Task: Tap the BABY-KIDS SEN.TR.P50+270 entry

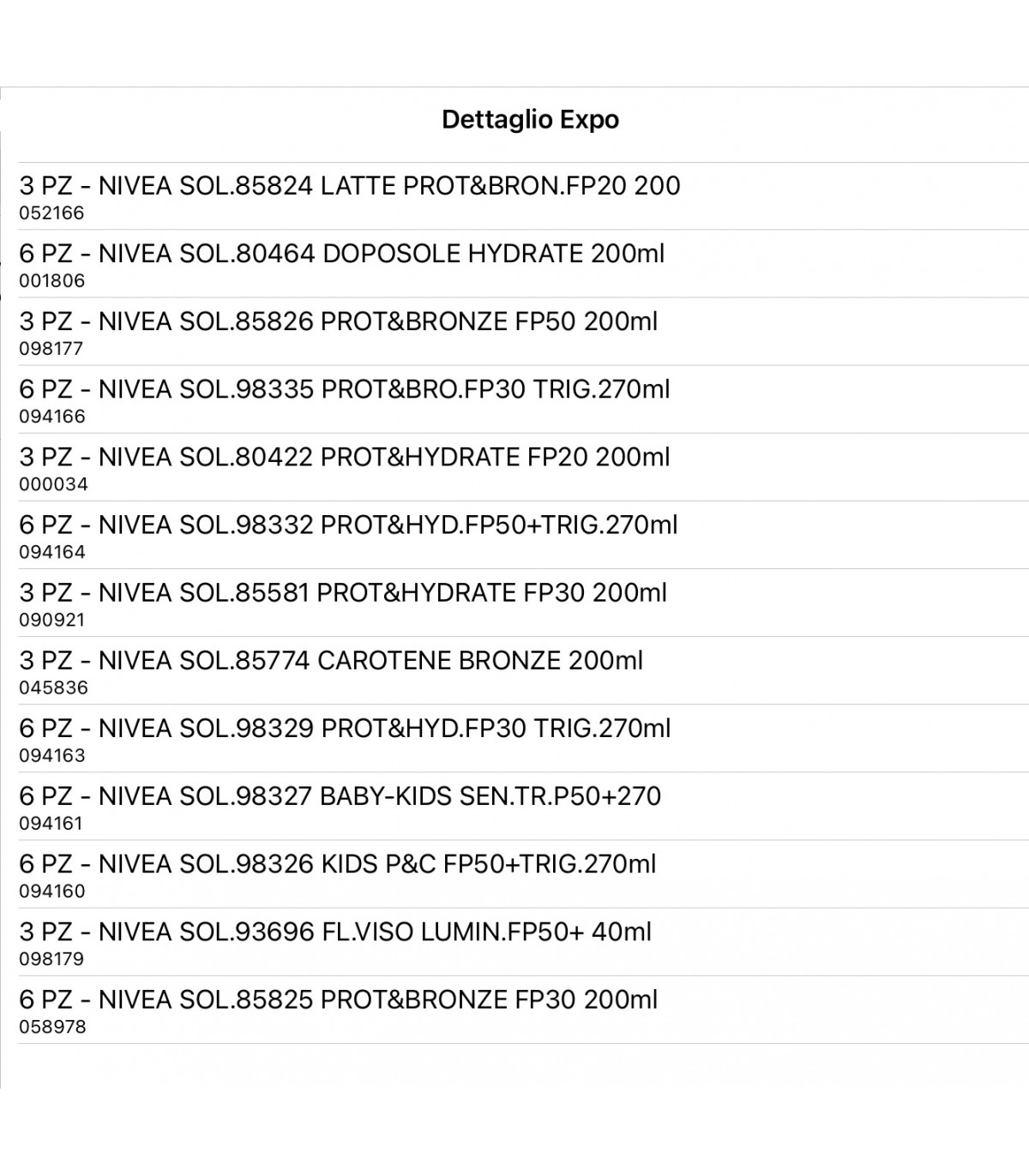Action: pos(523,806)
